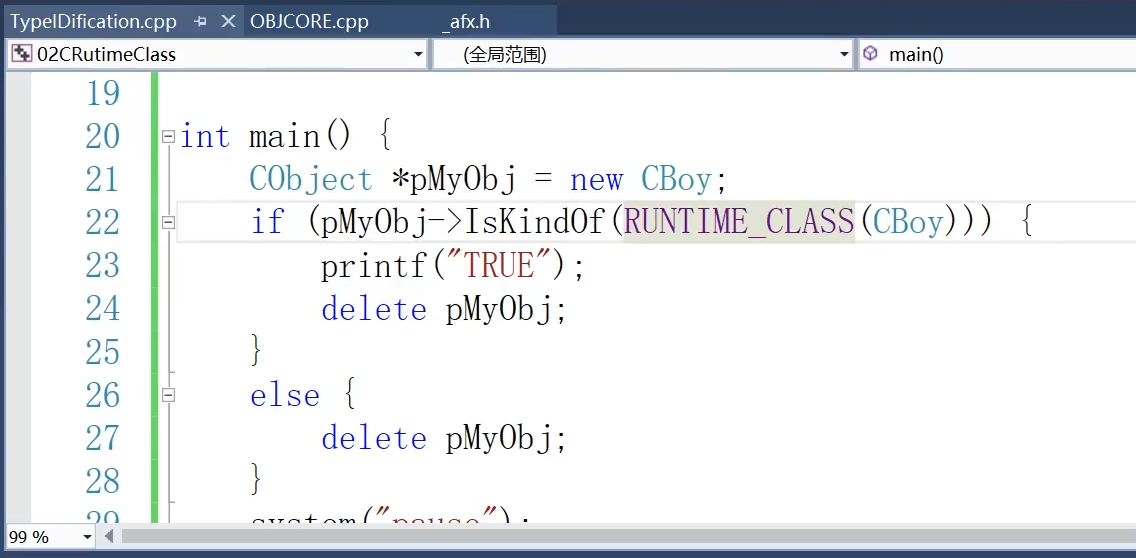
Task: Collapse the int main() block
Action: pyautogui.click(x=168, y=136)
